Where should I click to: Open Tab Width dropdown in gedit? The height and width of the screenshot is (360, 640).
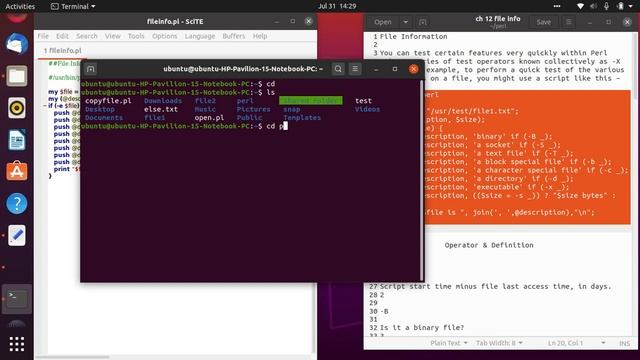[499, 343]
